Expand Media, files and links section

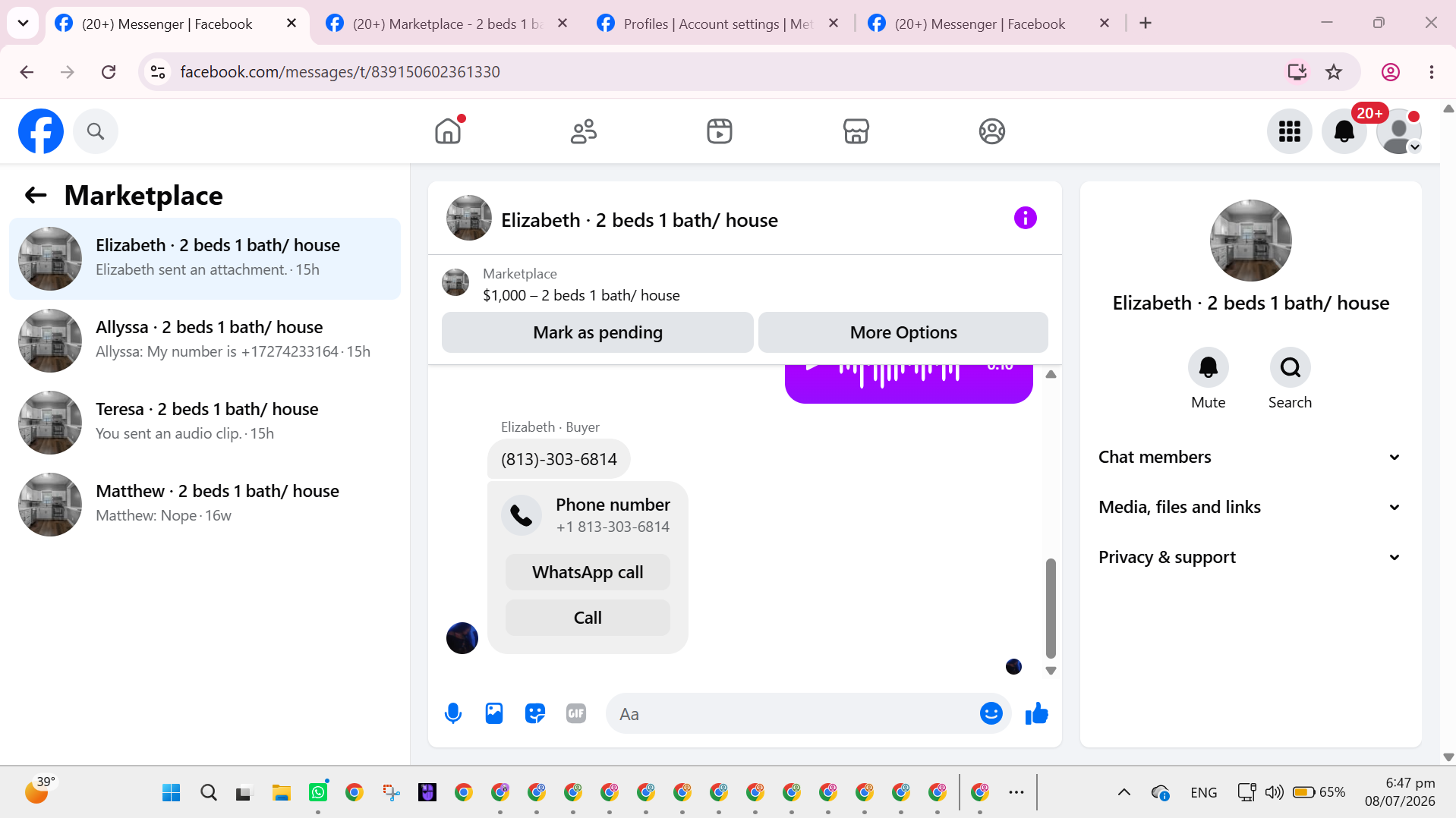[x=1250, y=507]
